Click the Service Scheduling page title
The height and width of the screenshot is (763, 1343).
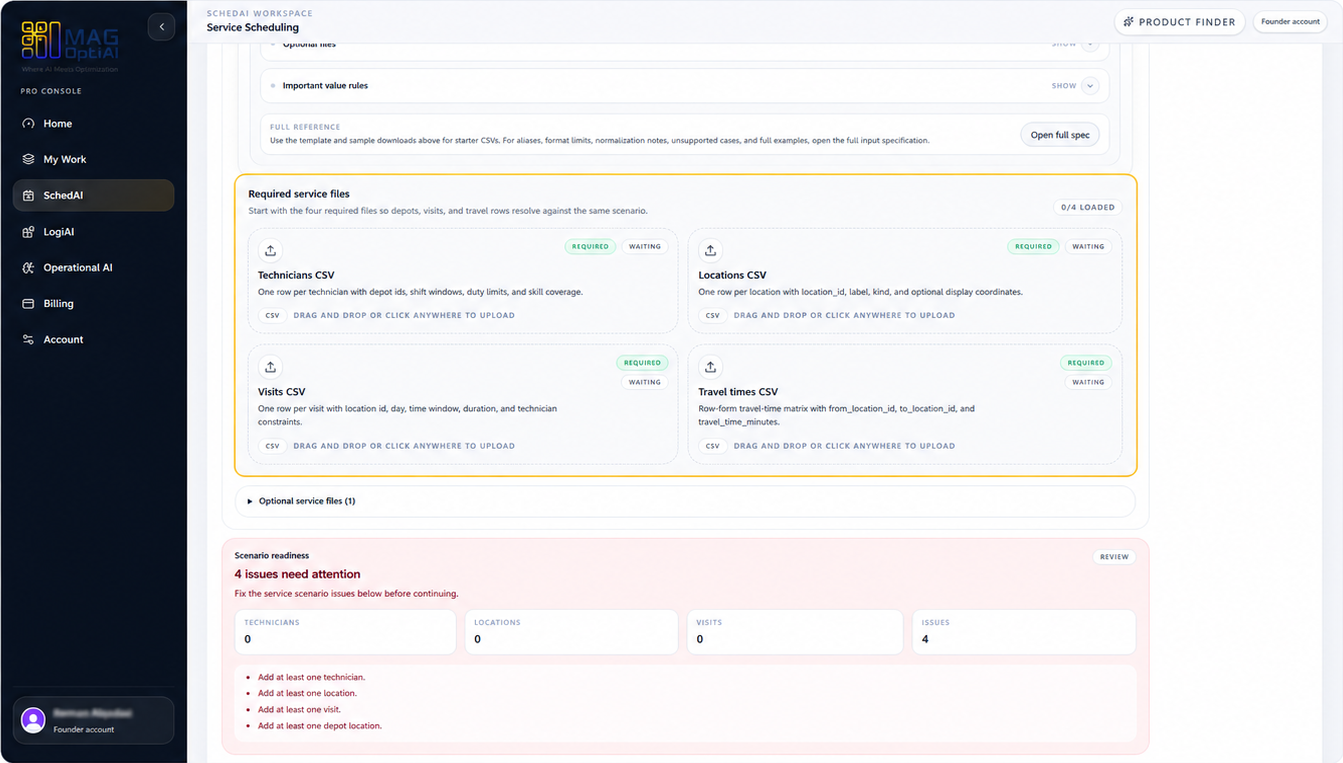pyautogui.click(x=253, y=27)
